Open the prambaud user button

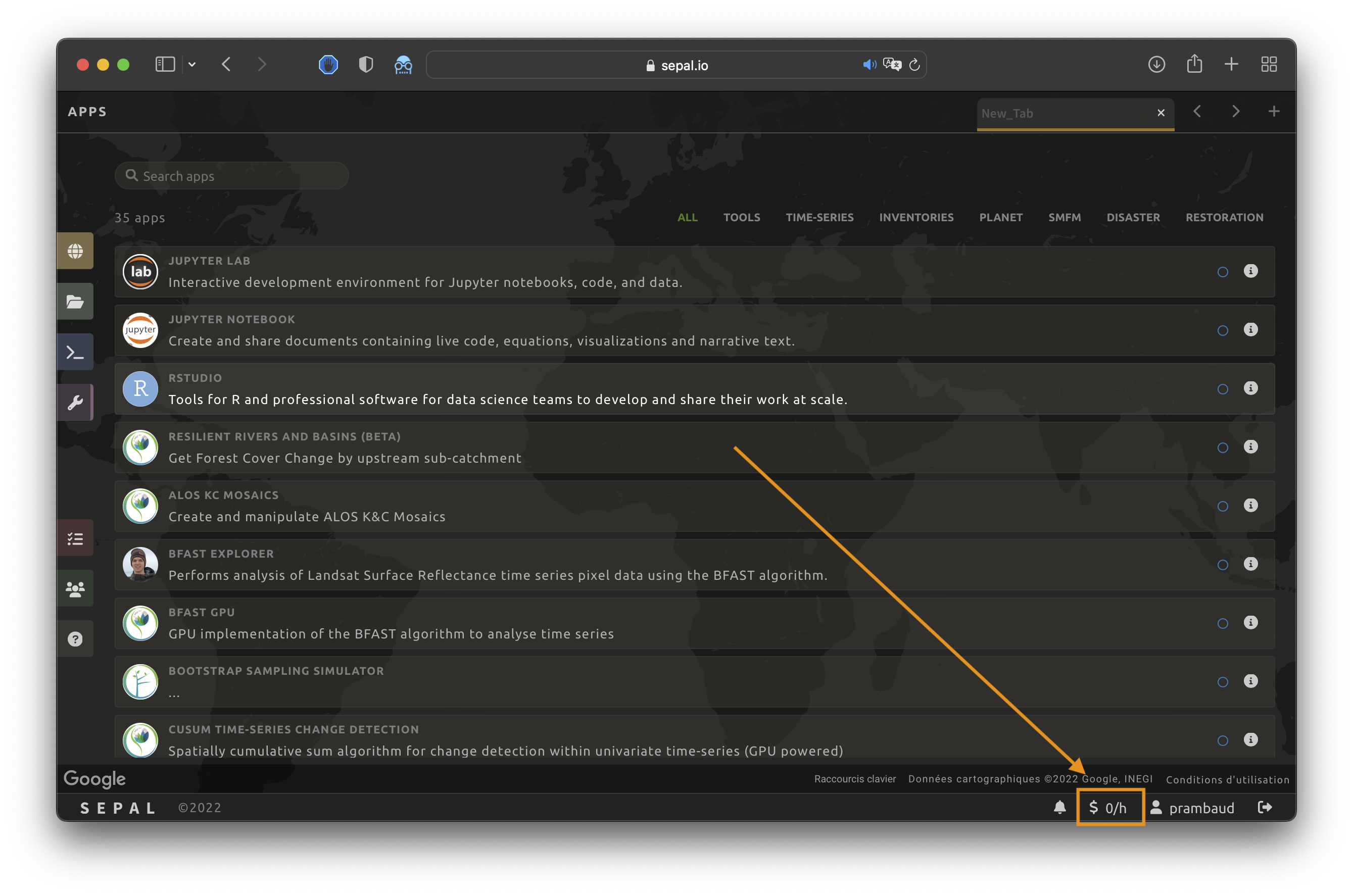pyautogui.click(x=1192, y=808)
